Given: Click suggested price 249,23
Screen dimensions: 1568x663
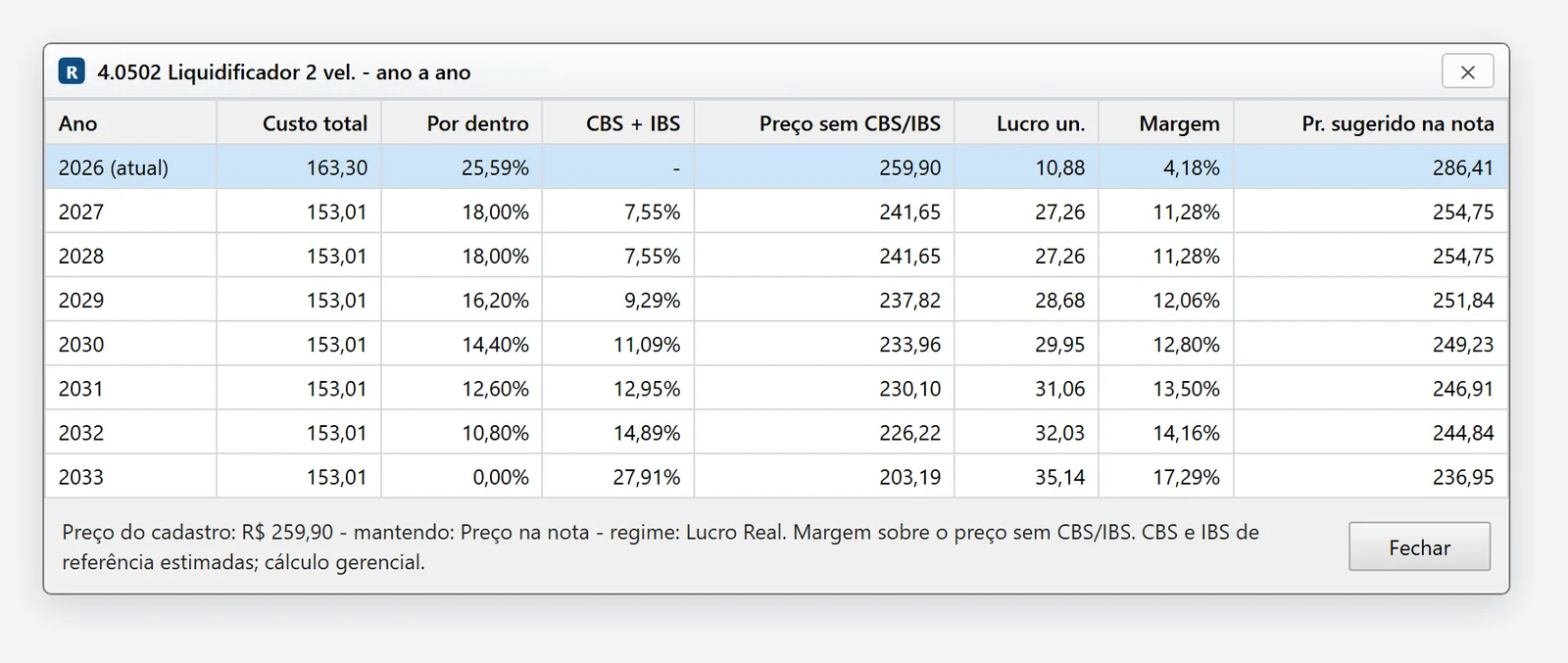Looking at the screenshot, I should (x=1463, y=344).
